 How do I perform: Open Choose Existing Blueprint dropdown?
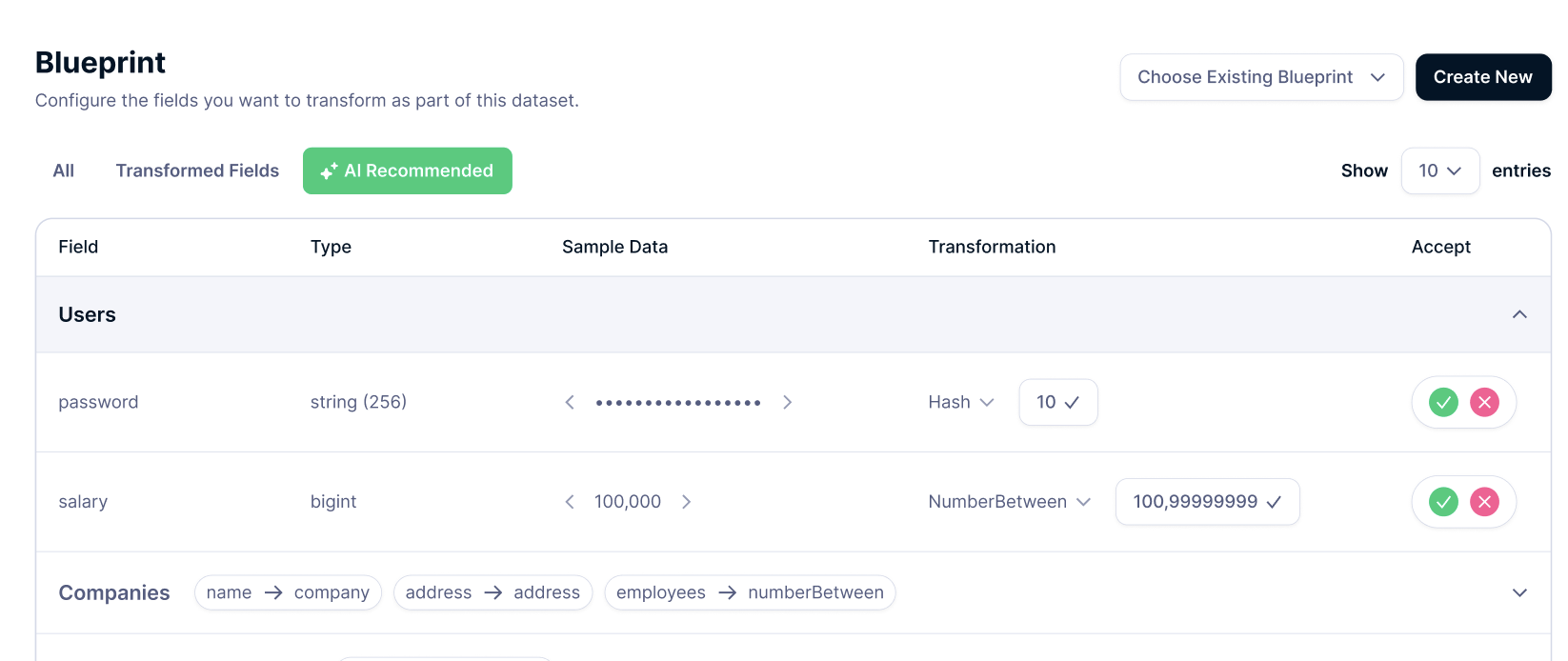click(1260, 77)
